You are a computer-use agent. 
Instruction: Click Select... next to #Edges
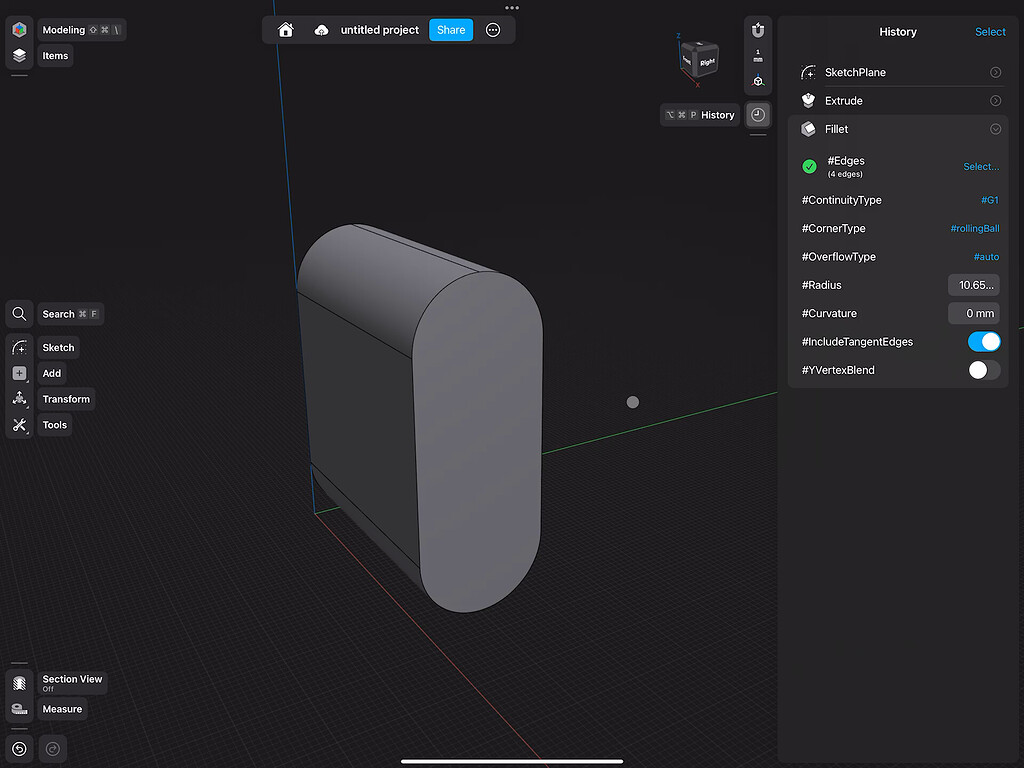click(980, 166)
